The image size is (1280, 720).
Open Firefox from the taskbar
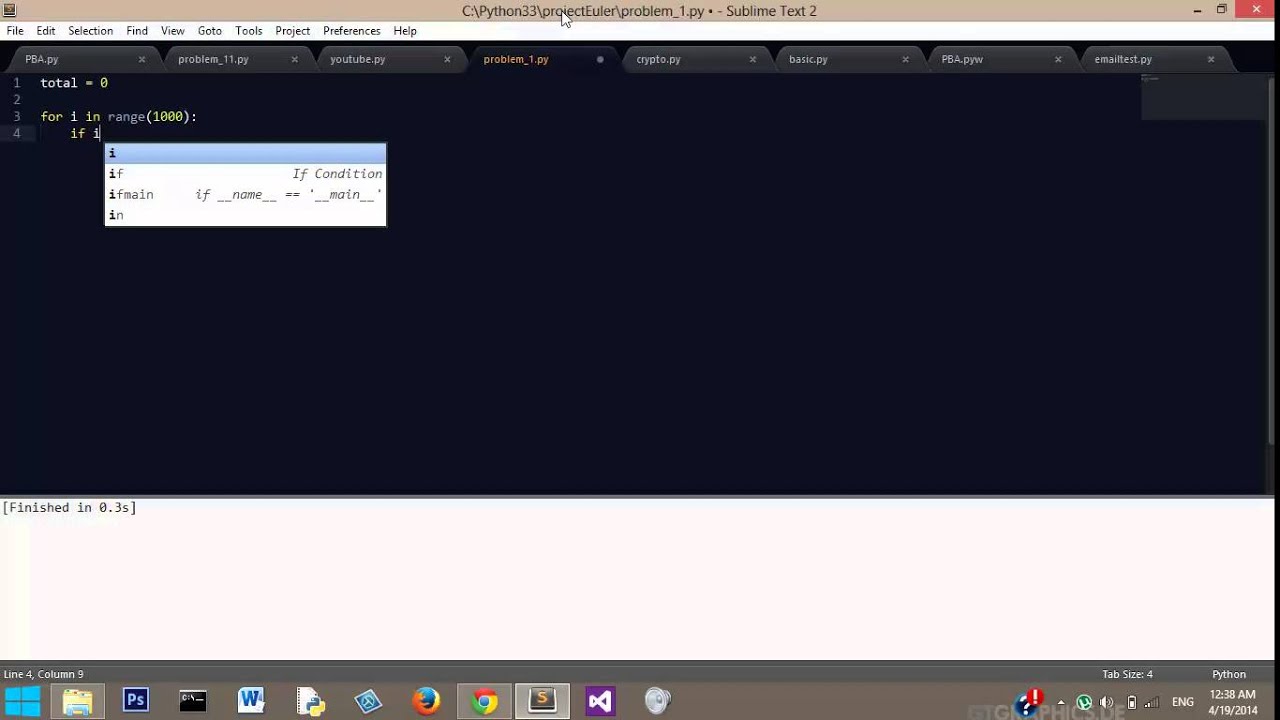(426, 702)
